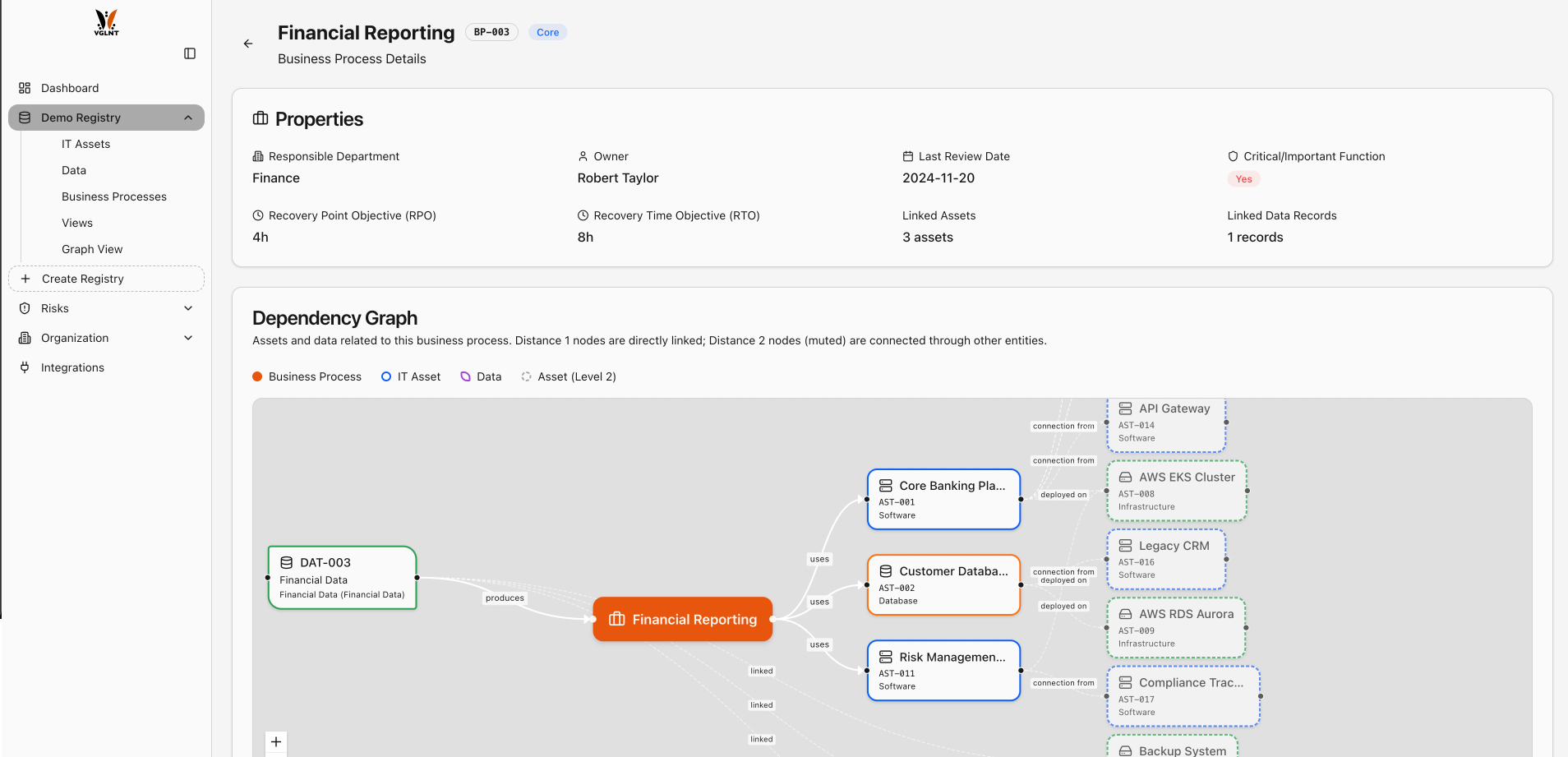Expand the Organization section
Image resolution: width=1568 pixels, height=757 pixels.
pyautogui.click(x=188, y=338)
